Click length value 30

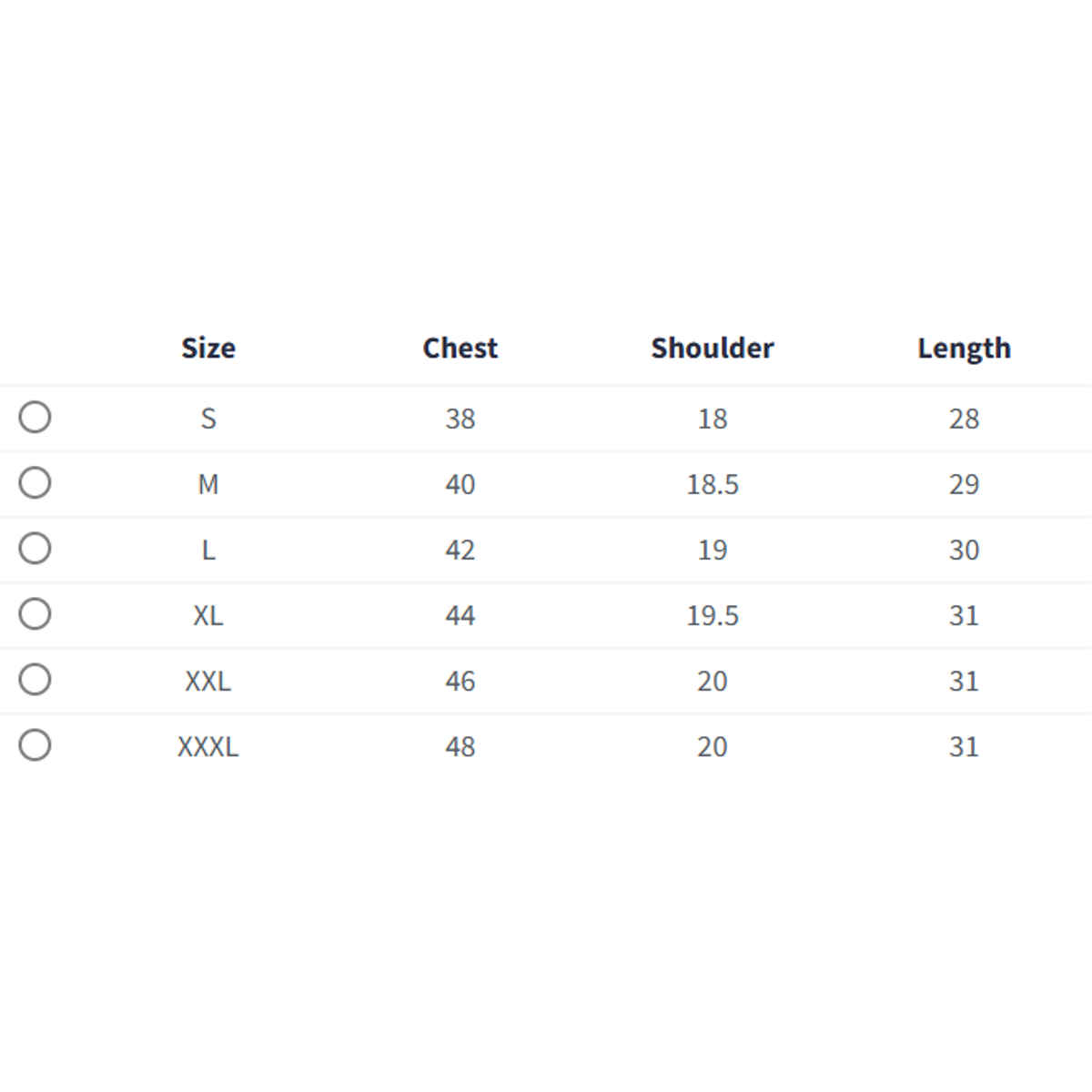click(964, 550)
